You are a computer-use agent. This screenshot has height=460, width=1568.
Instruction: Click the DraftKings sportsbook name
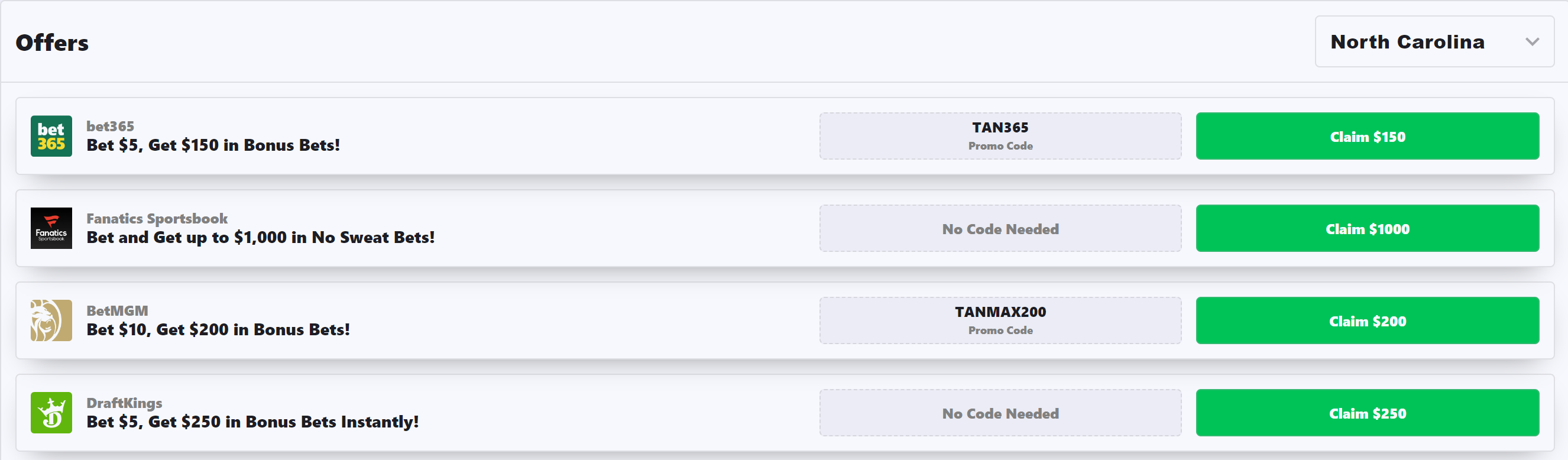tap(124, 403)
